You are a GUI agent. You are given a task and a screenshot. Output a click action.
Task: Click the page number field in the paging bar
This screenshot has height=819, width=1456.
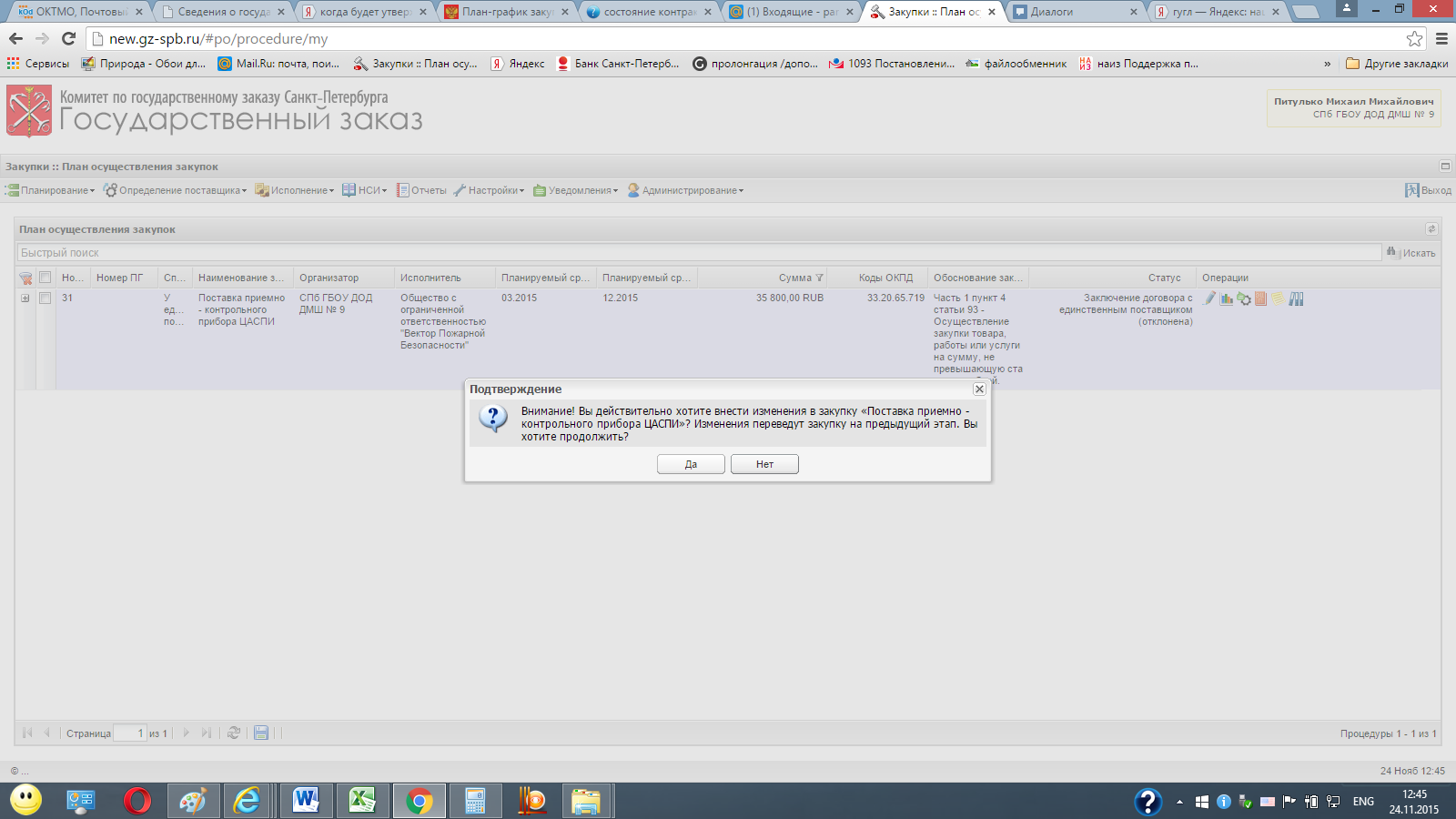coord(129,733)
